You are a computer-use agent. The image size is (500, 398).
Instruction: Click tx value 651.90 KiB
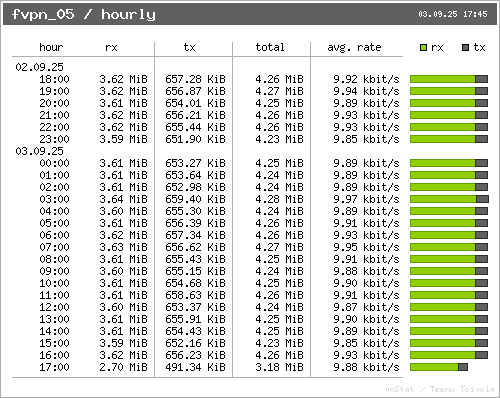click(195, 139)
